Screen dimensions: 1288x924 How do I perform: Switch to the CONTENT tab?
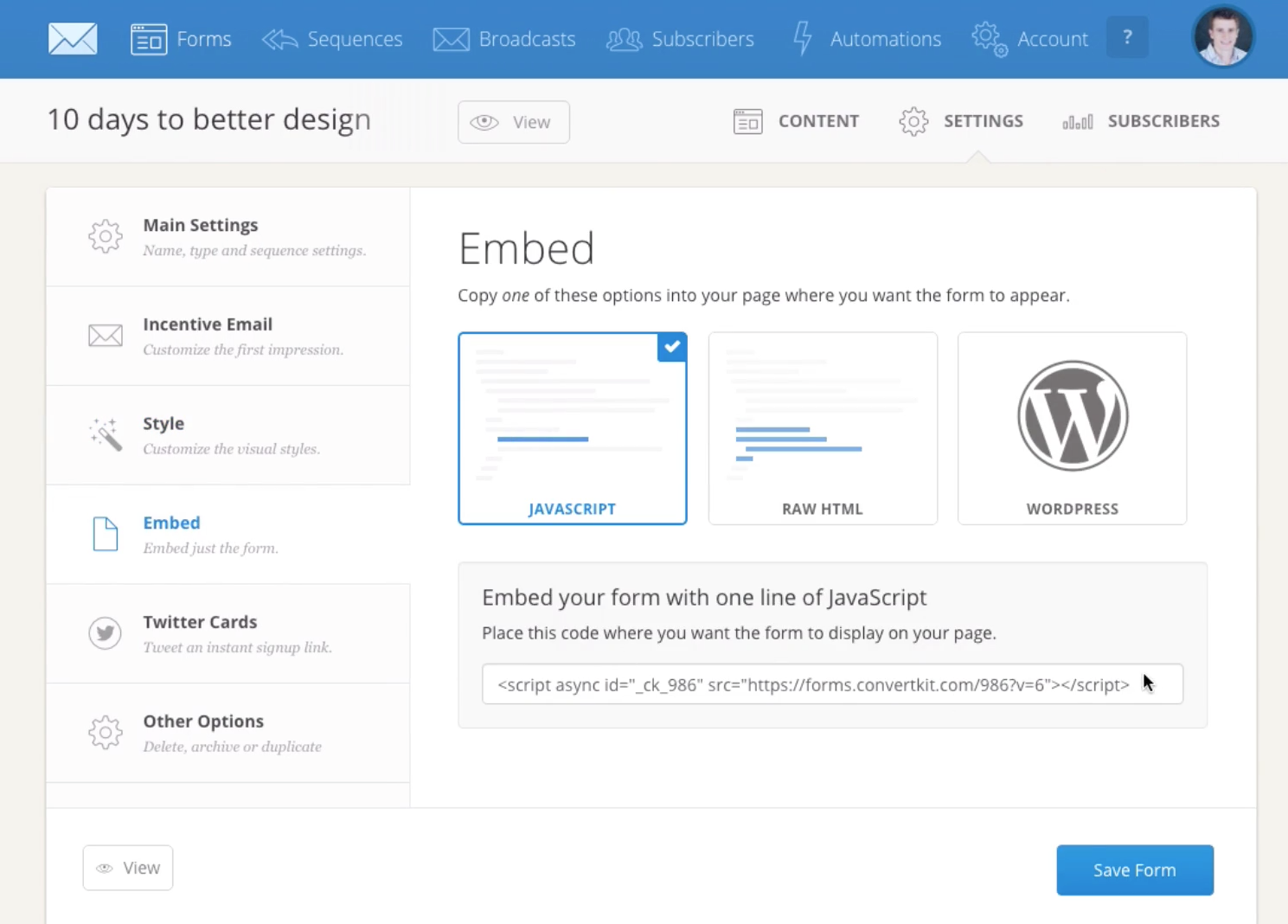tap(796, 122)
